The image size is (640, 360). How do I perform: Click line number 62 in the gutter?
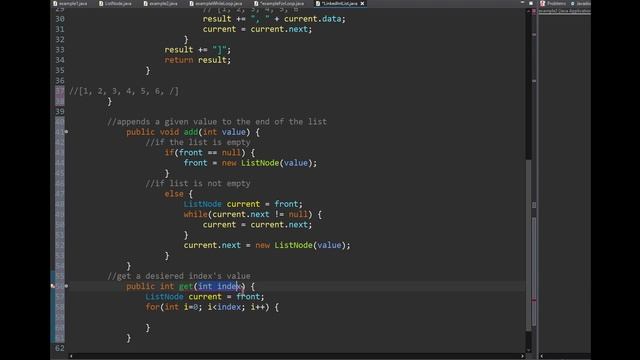[x=60, y=348]
